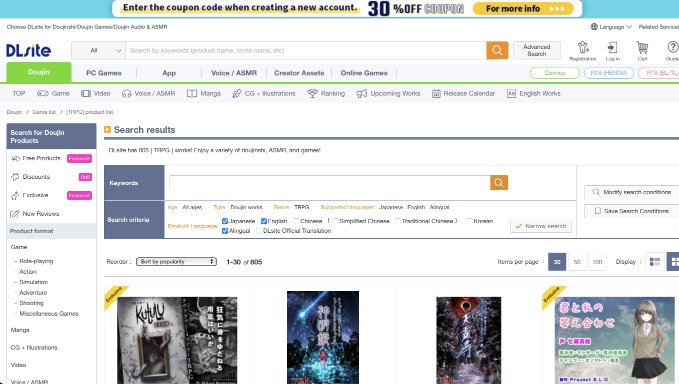Image resolution: width=679 pixels, height=384 pixels.
Task: Click the Manga book icon in subnav
Action: tap(192, 94)
